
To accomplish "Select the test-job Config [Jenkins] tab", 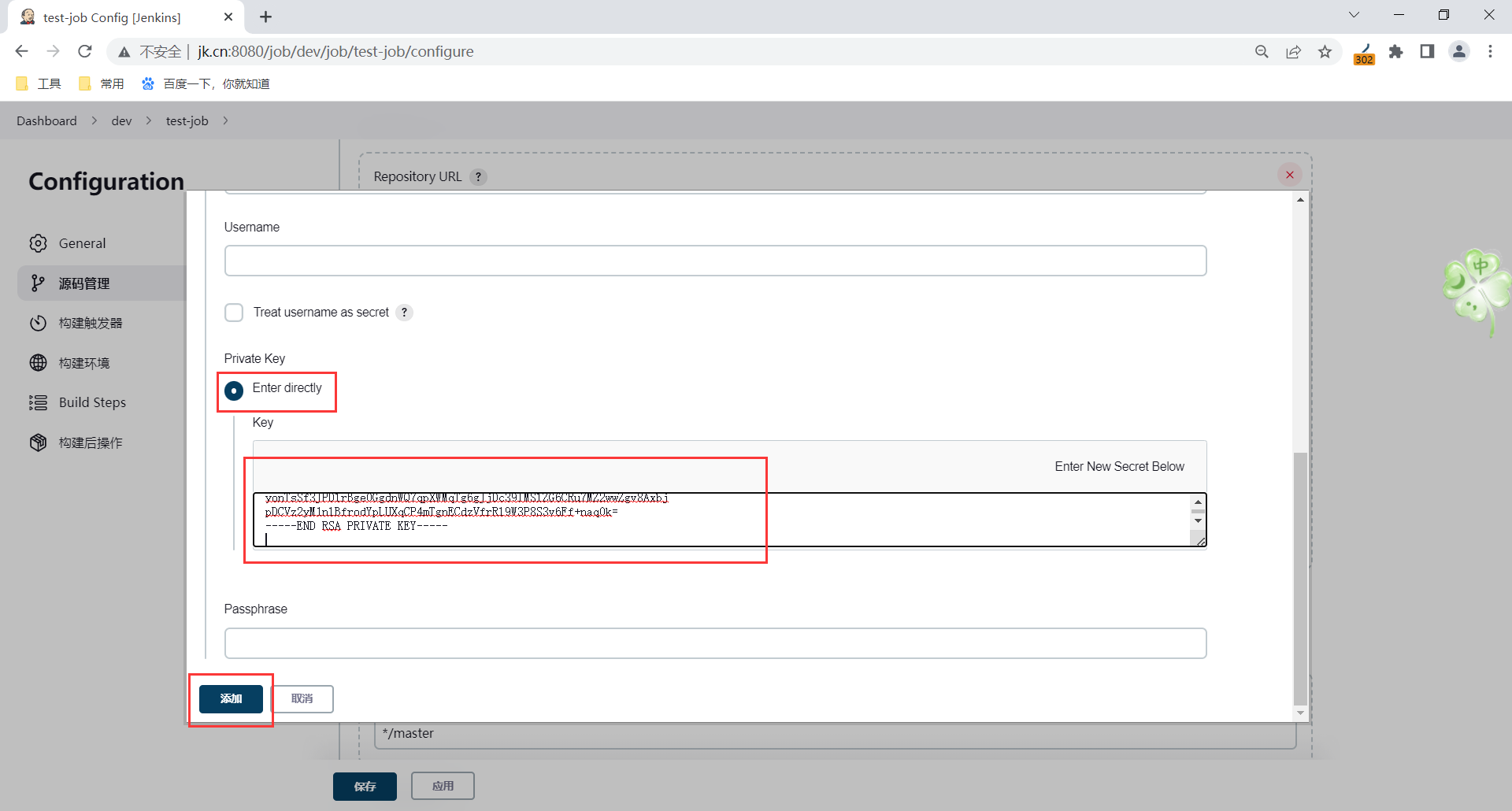I will click(126, 17).
